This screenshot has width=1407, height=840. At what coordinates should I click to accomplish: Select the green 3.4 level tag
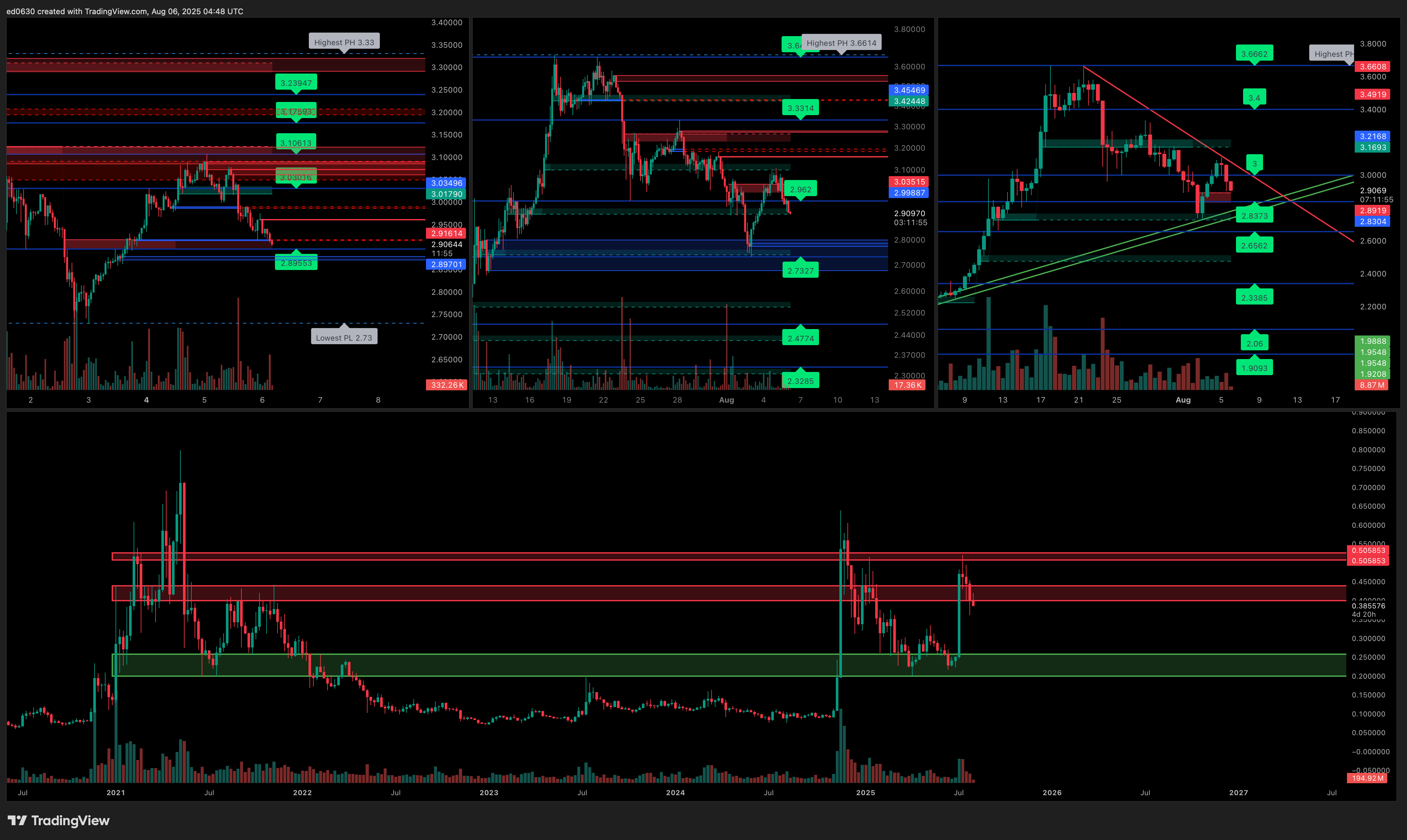click(x=1254, y=97)
